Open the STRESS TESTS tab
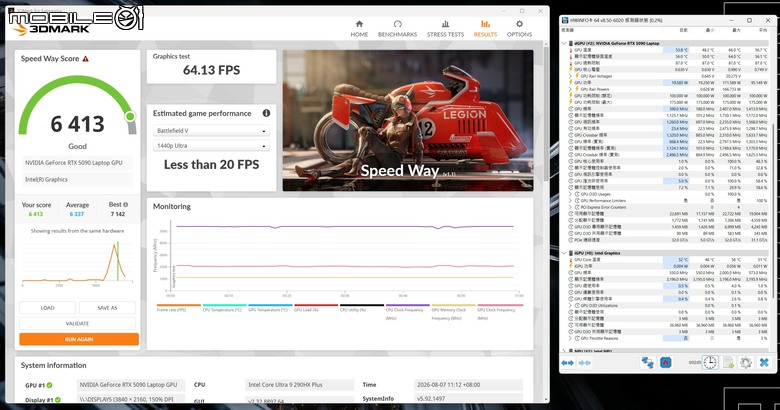This screenshot has height=410, width=780. click(x=445, y=29)
